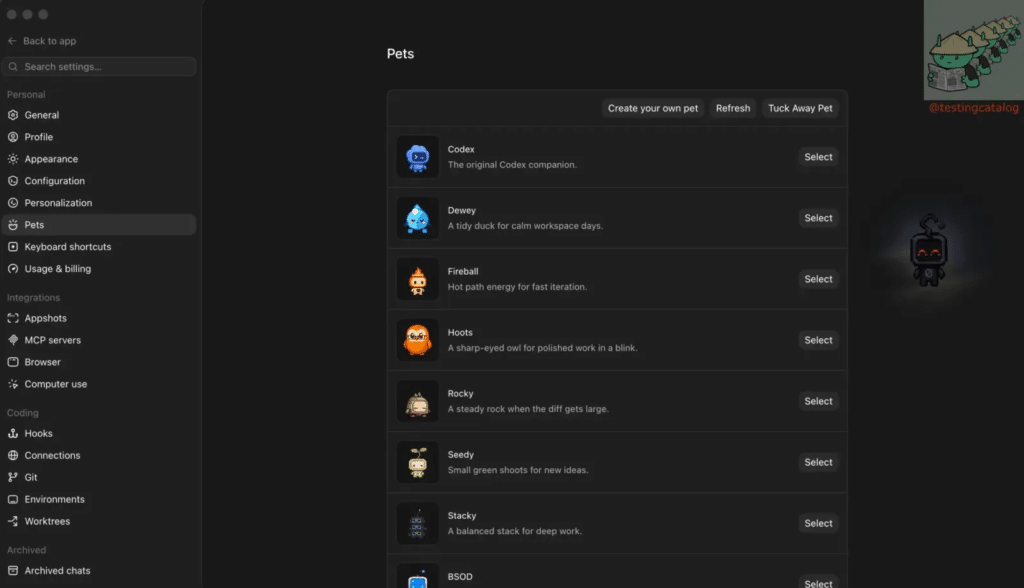The image size is (1024, 588).
Task: Click the Rocky rock pet avatar
Action: tap(417, 401)
